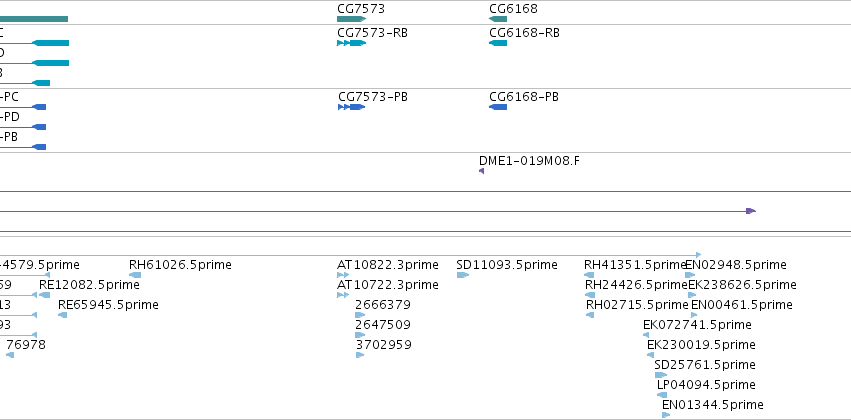Select the EK072741.5prime EST marker
The height and width of the screenshot is (420, 851).
(646, 335)
